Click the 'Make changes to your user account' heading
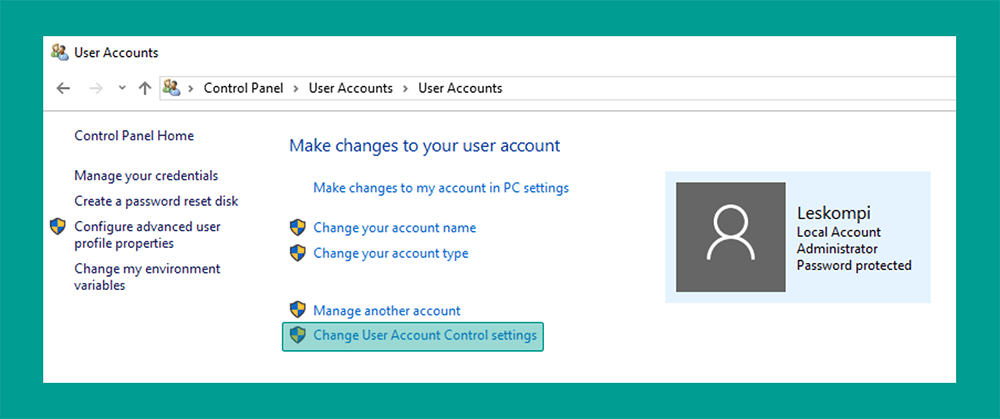The height and width of the screenshot is (419, 1000). tap(425, 145)
